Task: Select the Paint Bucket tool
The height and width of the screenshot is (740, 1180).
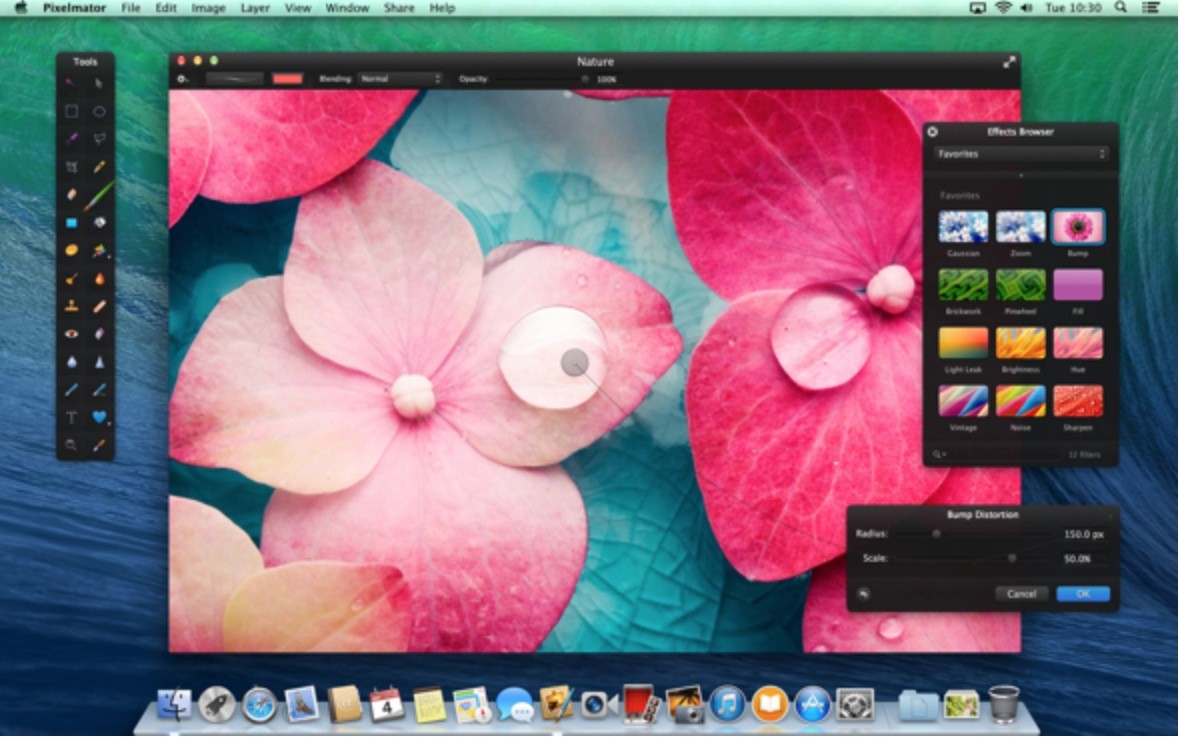Action: [99, 223]
